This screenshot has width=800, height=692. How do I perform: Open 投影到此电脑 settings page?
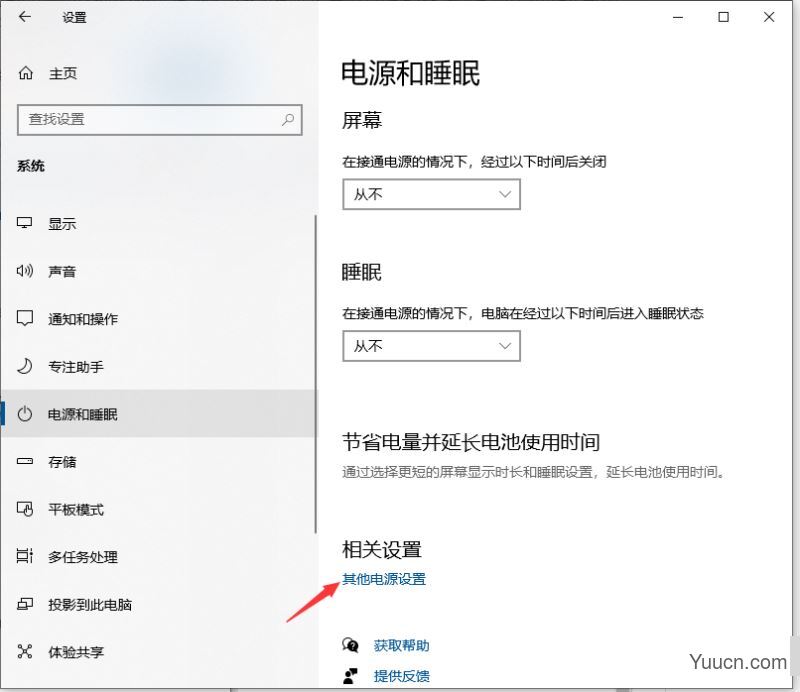pyautogui.click(x=159, y=604)
